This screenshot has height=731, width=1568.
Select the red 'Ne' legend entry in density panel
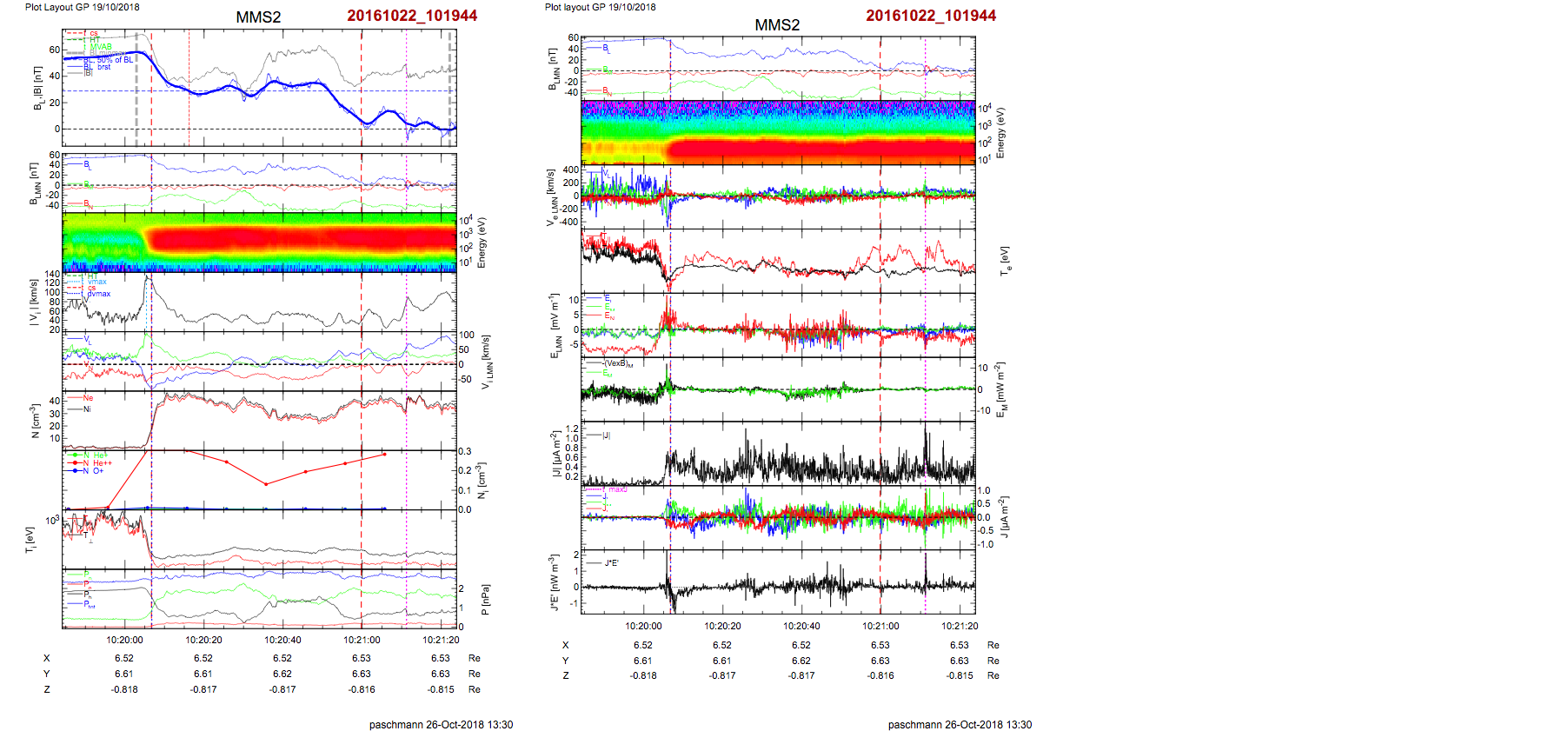pos(86,398)
